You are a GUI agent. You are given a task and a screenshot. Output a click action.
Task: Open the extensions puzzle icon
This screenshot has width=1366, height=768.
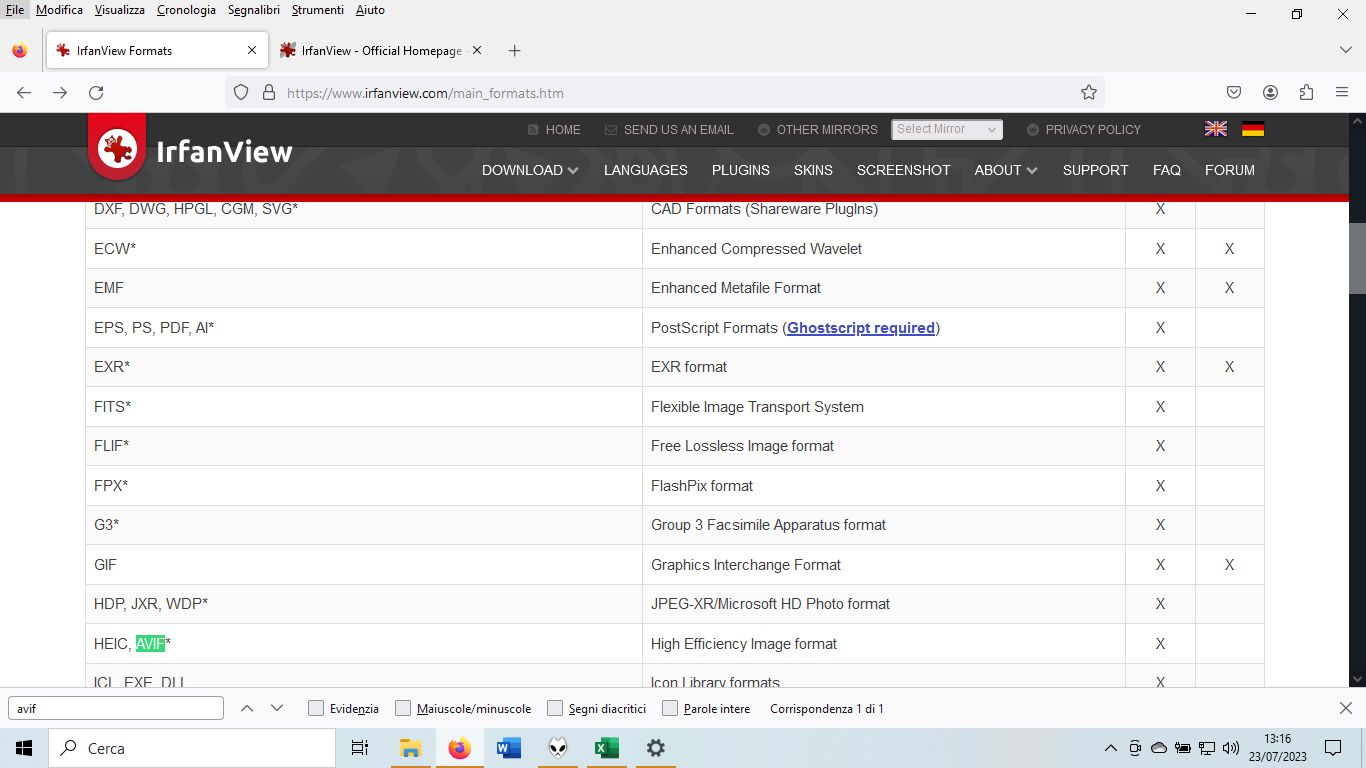coord(1306,92)
